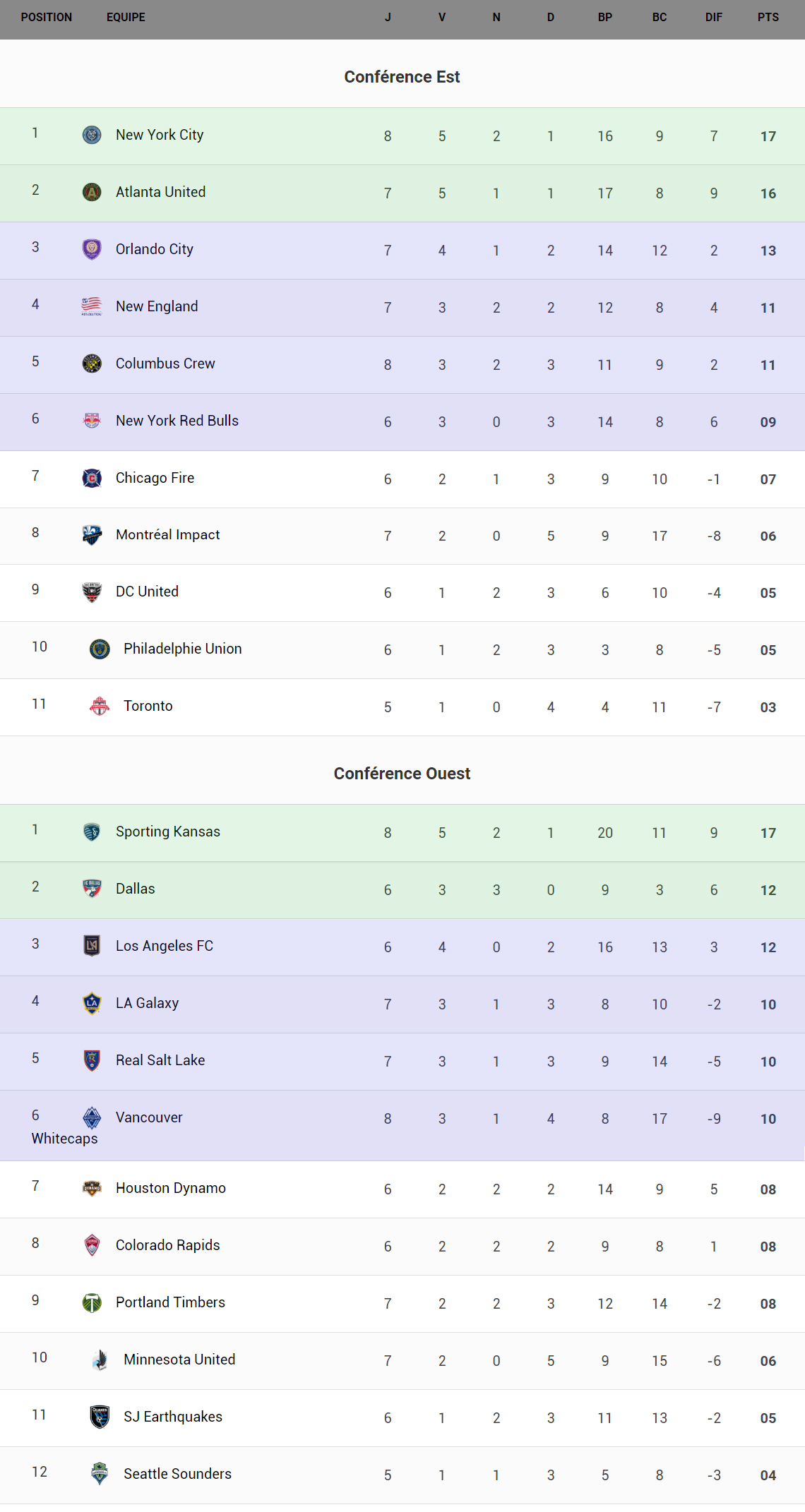Click the DIF column header

[x=714, y=17]
